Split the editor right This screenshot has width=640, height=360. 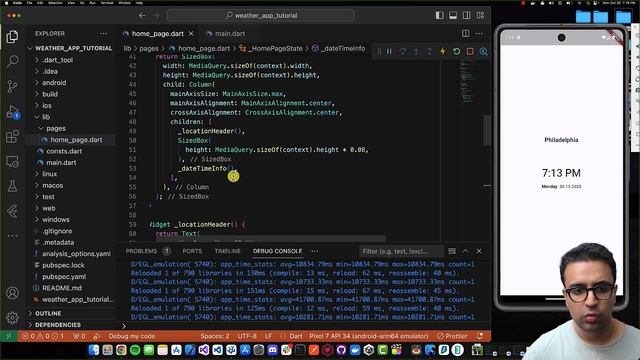point(465,33)
